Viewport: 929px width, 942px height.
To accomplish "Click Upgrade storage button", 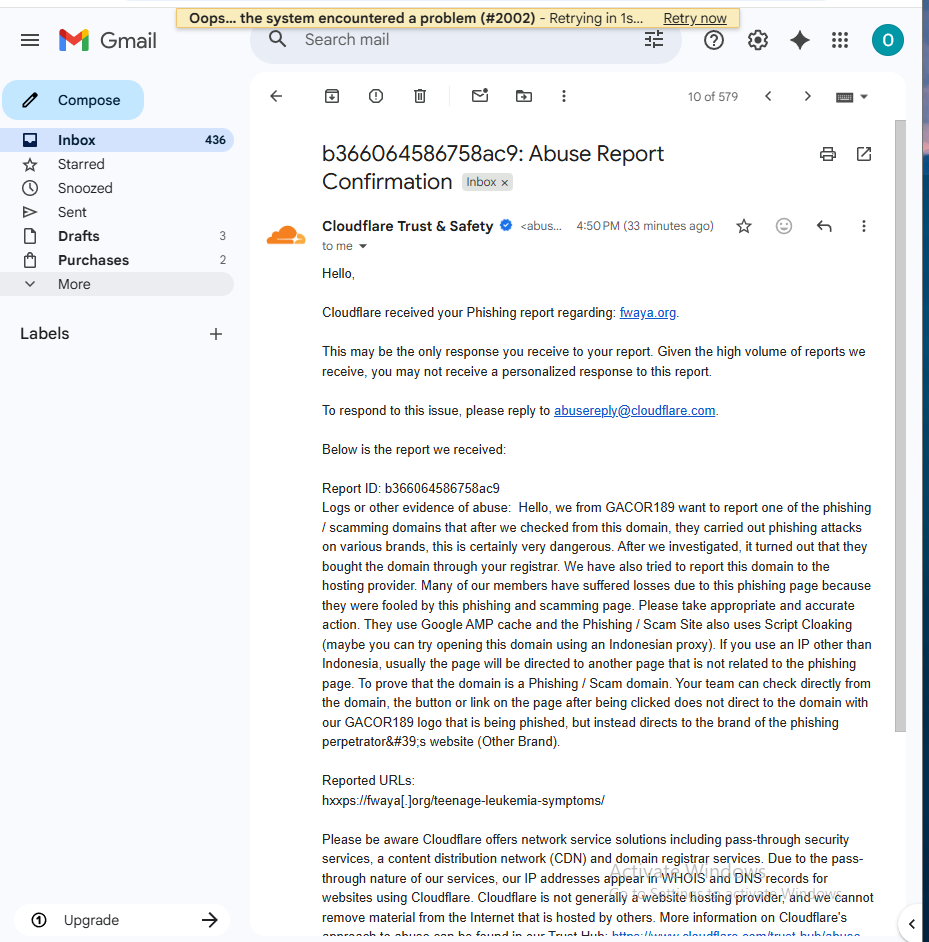I will click(123, 920).
